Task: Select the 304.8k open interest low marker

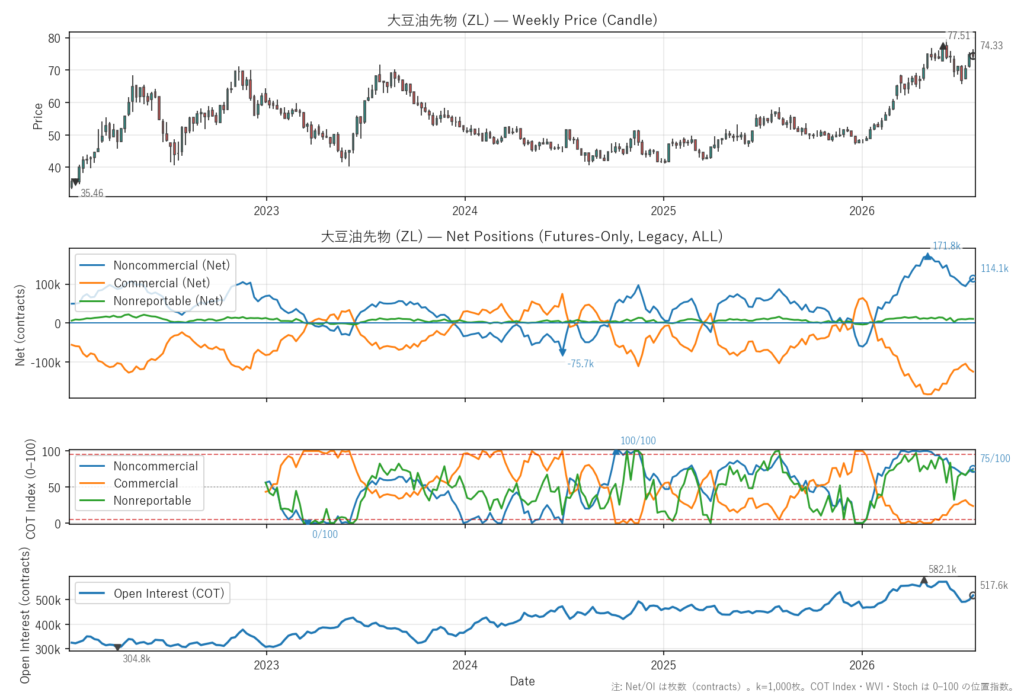Action: click(x=118, y=647)
